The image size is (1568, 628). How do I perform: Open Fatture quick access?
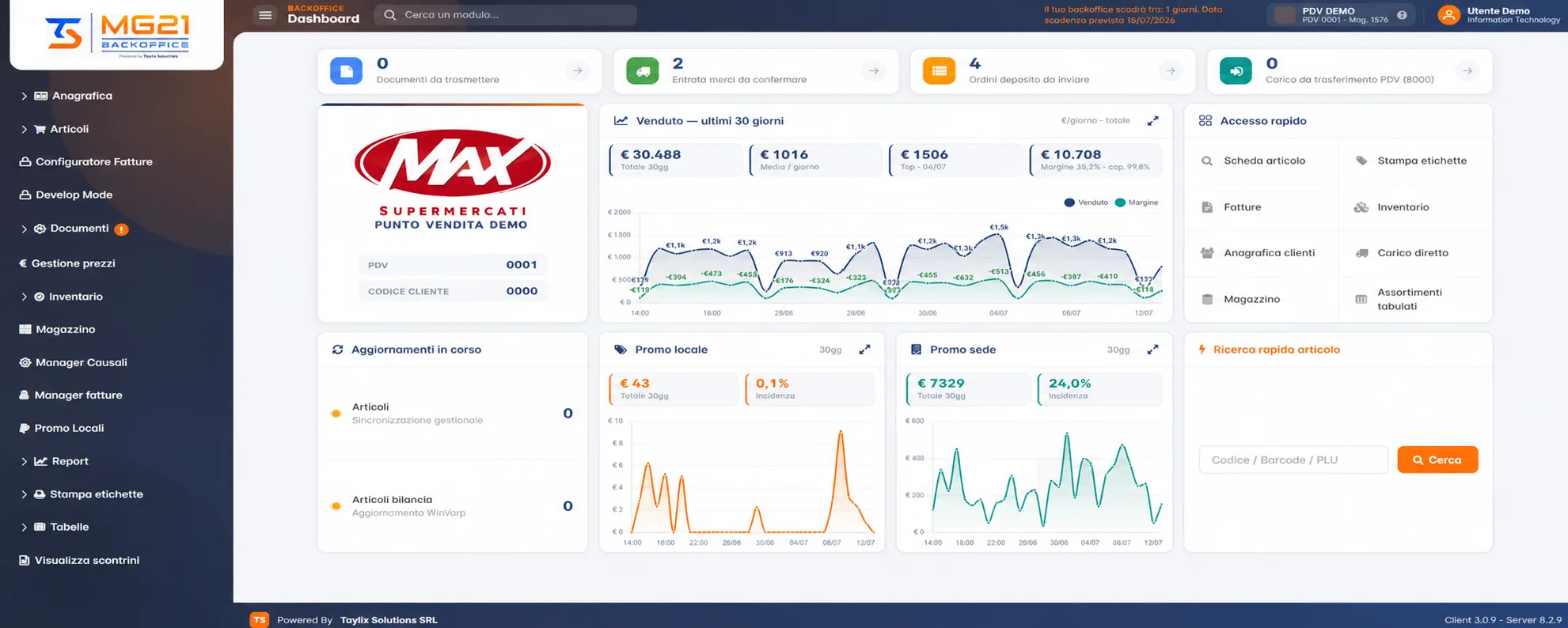tap(1262, 207)
